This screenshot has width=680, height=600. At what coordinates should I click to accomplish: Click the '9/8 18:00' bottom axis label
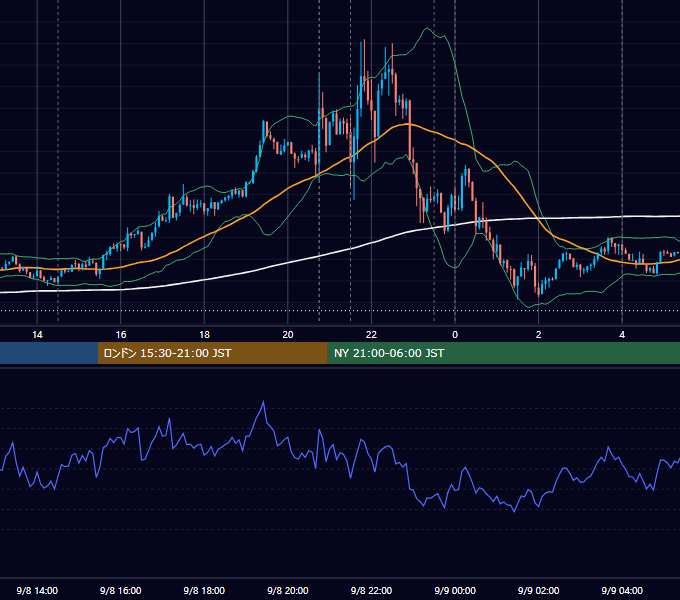[204, 590]
